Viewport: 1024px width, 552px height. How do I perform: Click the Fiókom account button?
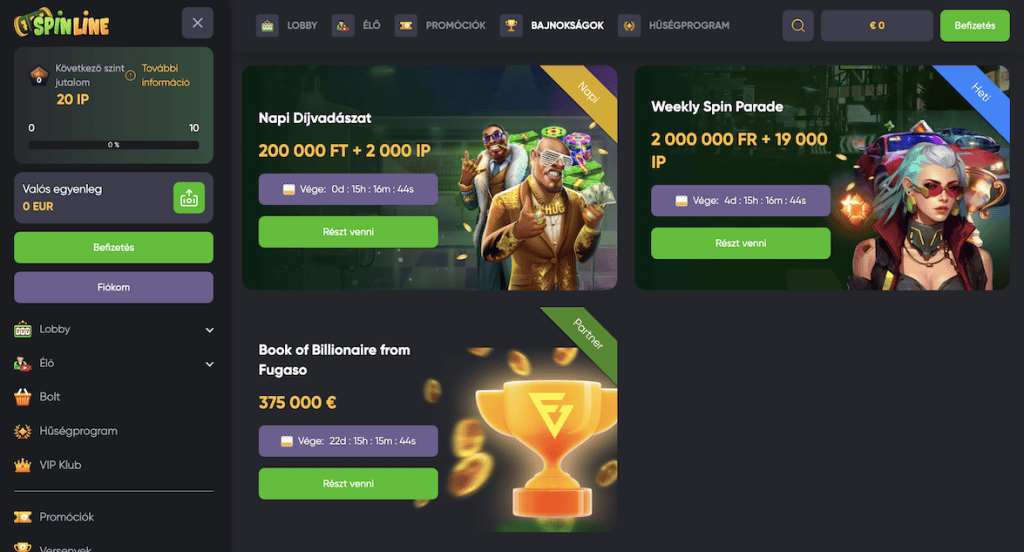coord(114,287)
